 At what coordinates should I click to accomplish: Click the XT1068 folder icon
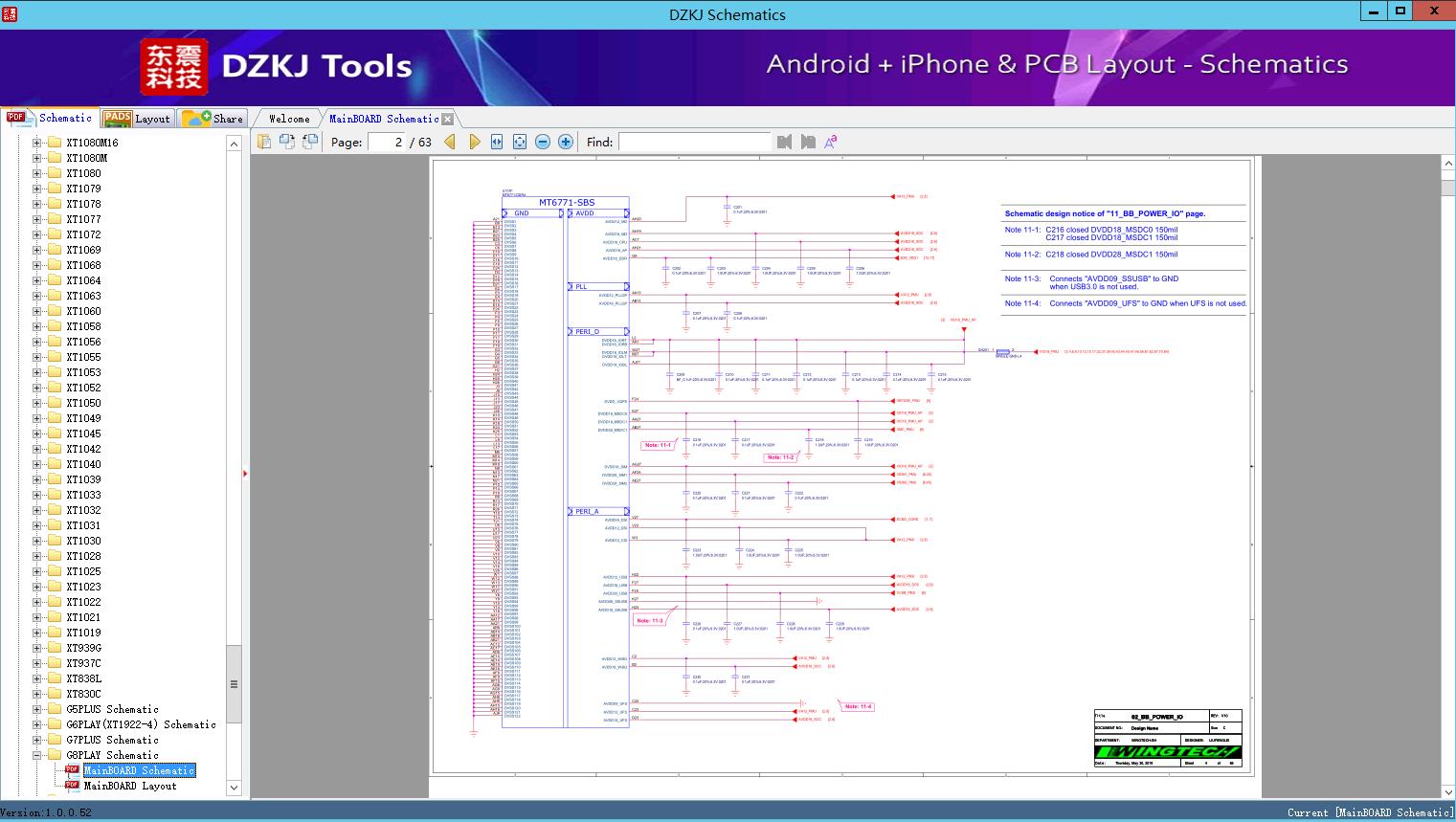pyautogui.click(x=55, y=265)
